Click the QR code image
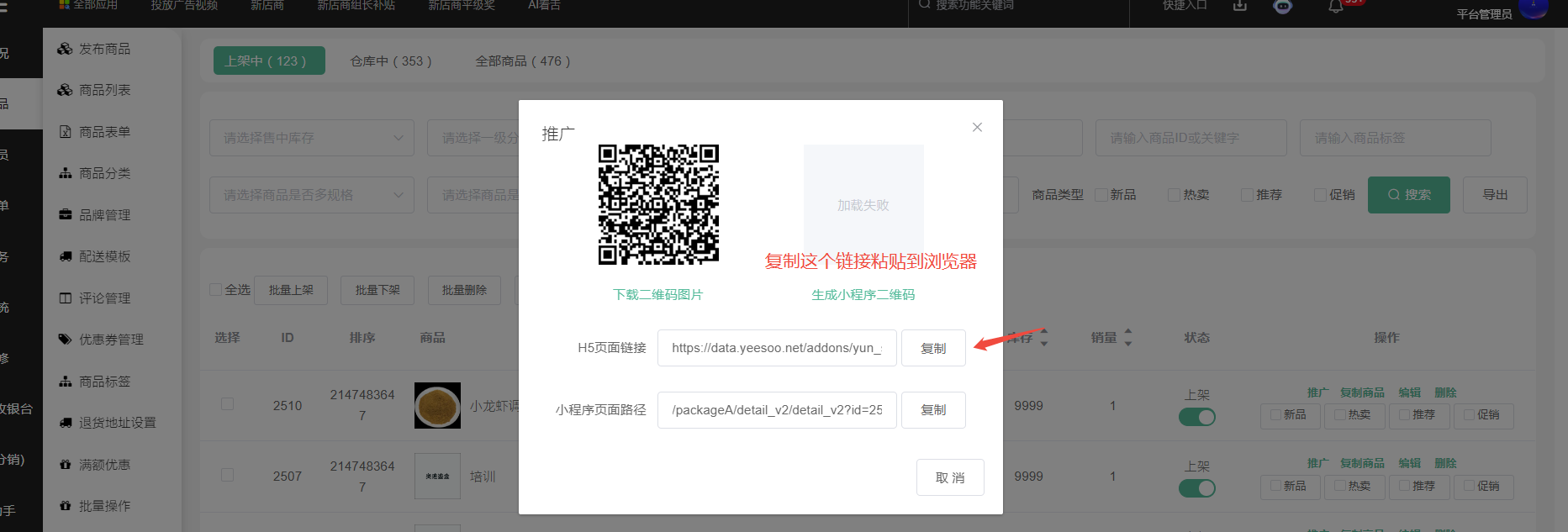The width and height of the screenshot is (1568, 532). click(x=658, y=204)
